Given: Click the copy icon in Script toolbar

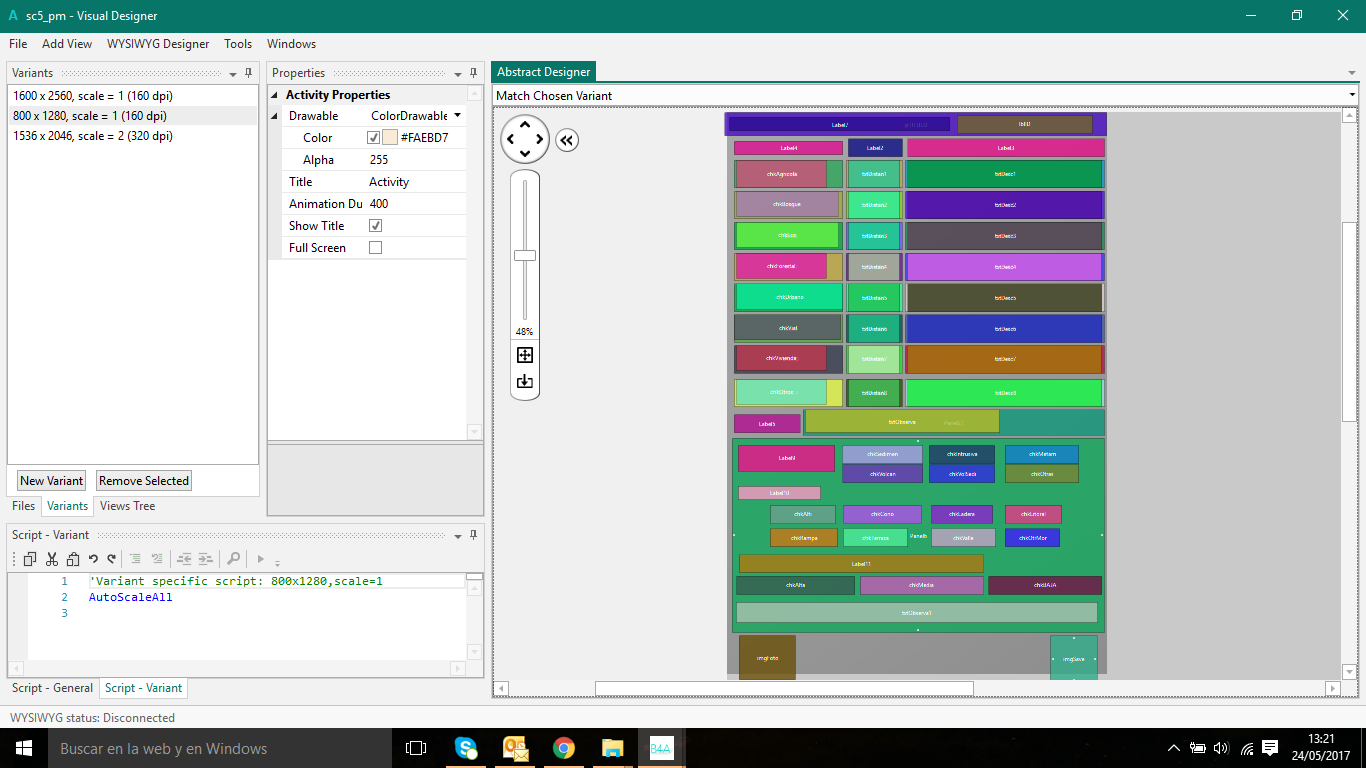Looking at the screenshot, I should tap(30, 559).
